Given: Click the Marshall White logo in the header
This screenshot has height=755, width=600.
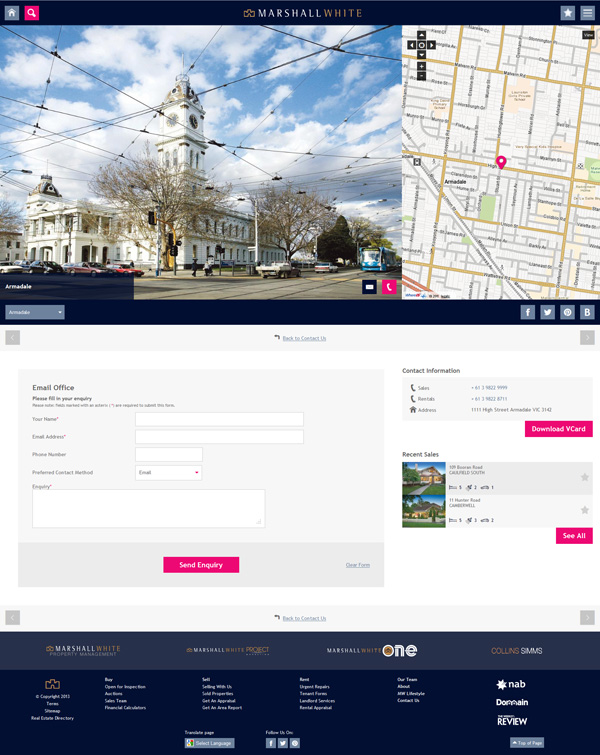Looking at the screenshot, I should (302, 13).
